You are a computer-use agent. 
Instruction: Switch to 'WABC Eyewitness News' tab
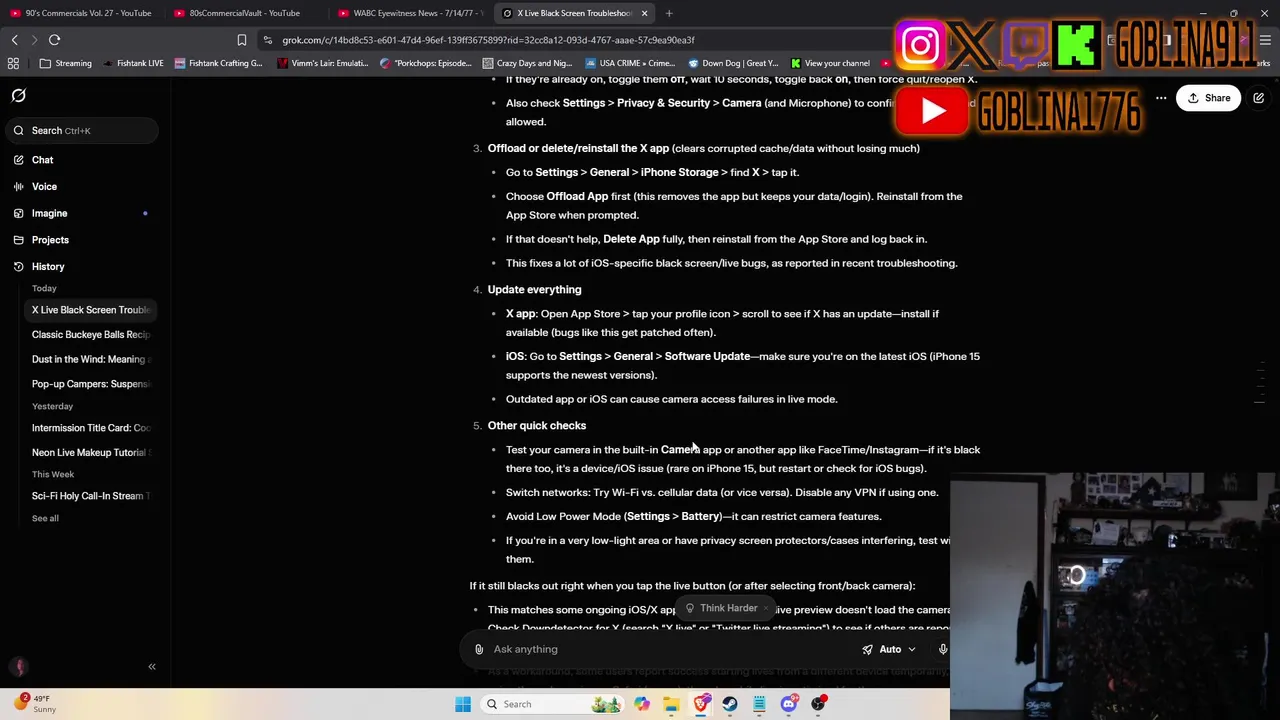click(x=410, y=13)
